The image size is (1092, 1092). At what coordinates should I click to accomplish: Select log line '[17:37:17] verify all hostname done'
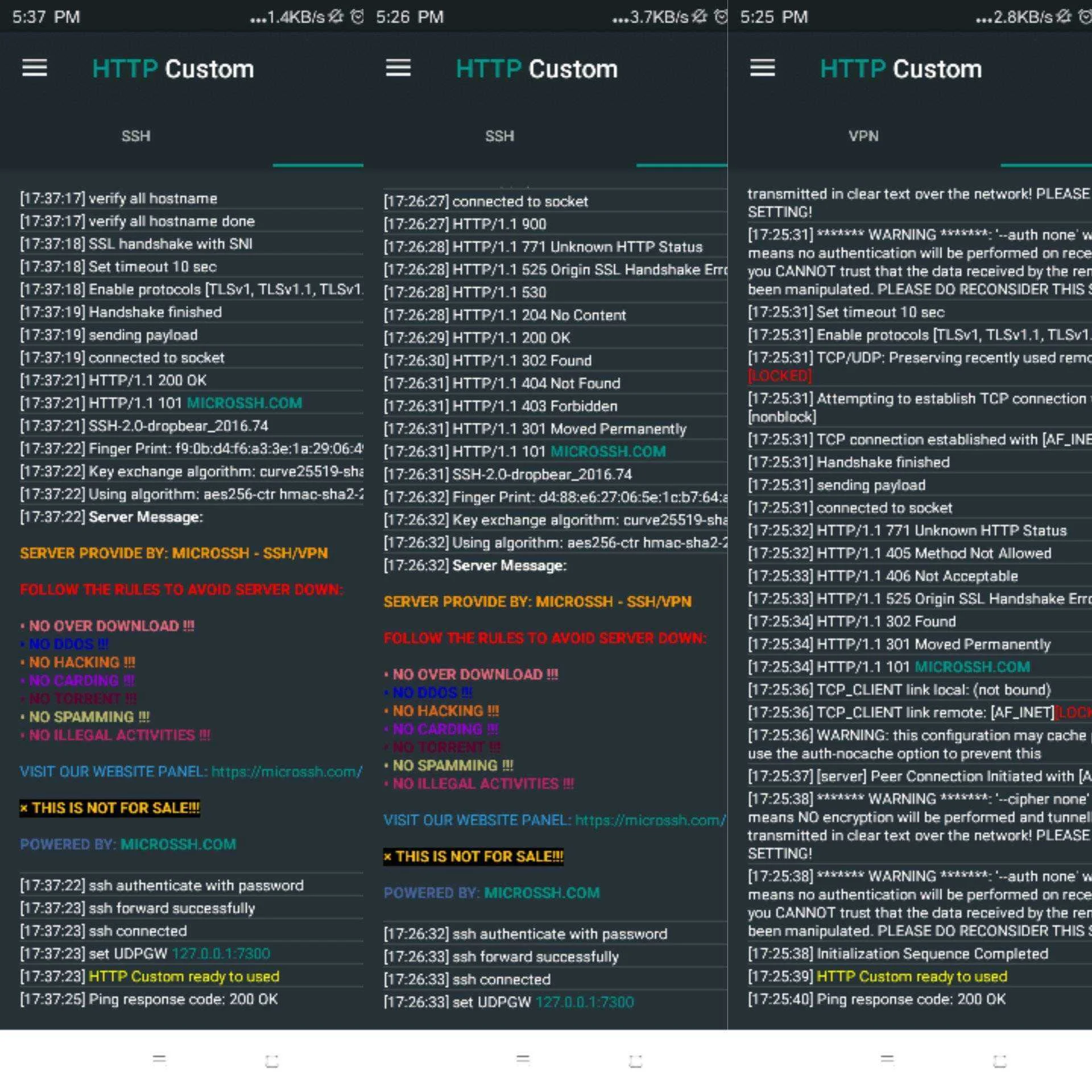pyautogui.click(x=138, y=221)
